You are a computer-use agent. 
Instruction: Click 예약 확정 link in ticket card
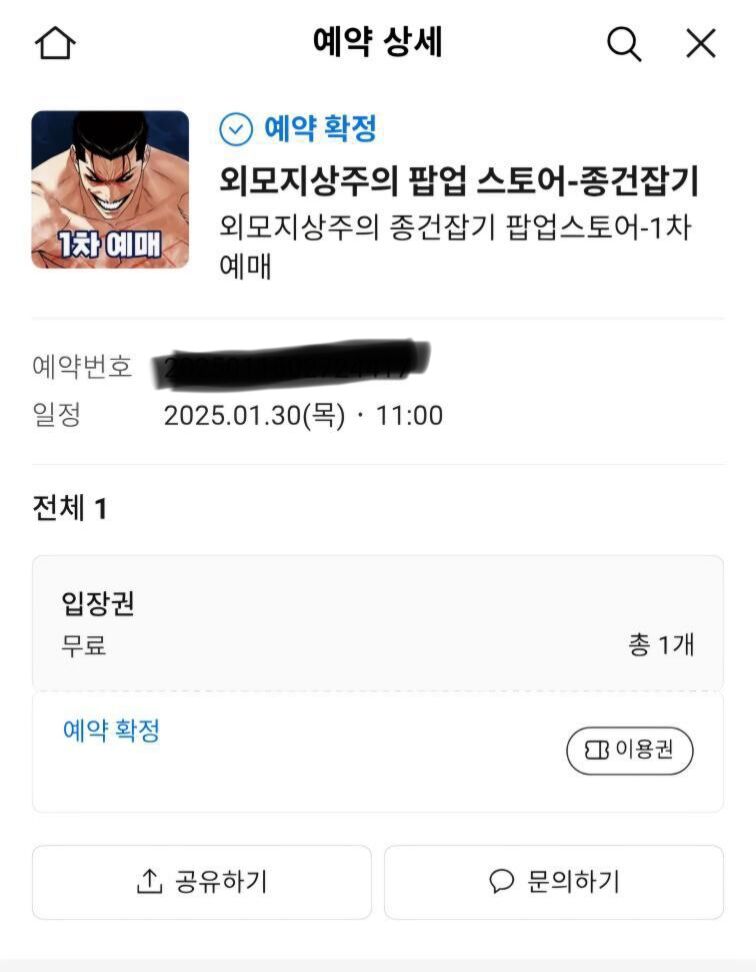coord(112,730)
